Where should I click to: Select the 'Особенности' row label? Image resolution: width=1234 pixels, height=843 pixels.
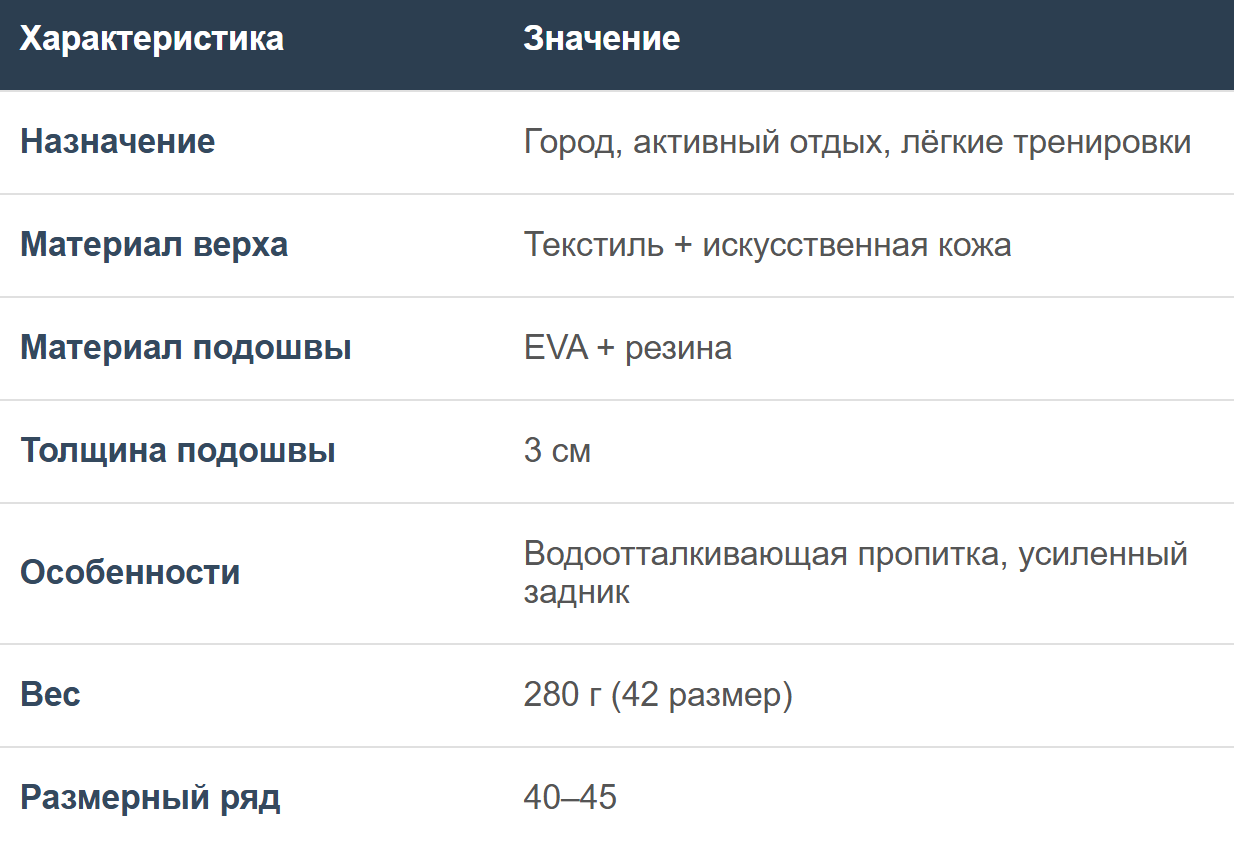(x=130, y=573)
